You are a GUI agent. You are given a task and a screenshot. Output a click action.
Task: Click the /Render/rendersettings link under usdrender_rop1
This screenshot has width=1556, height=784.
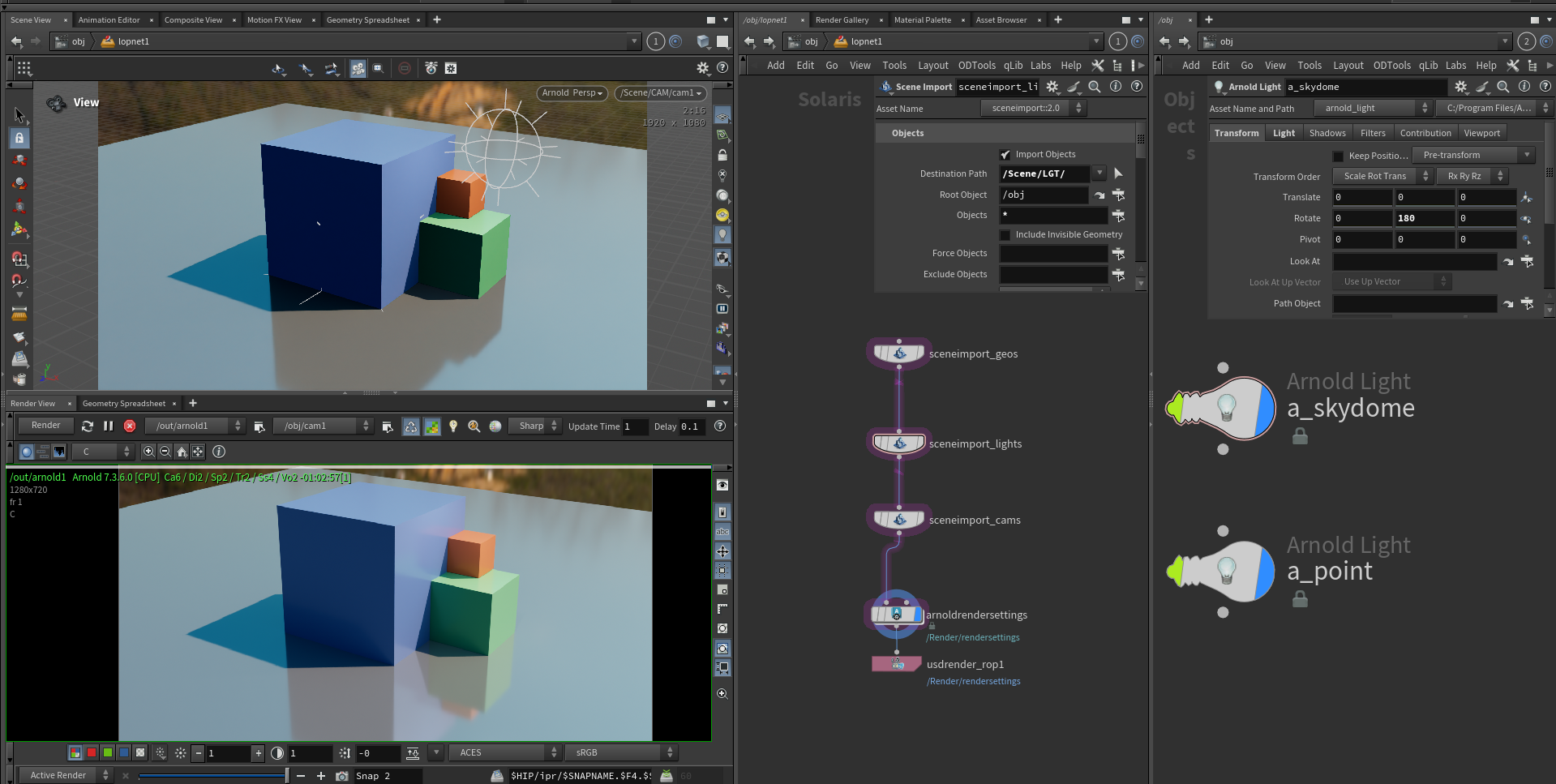[973, 681]
